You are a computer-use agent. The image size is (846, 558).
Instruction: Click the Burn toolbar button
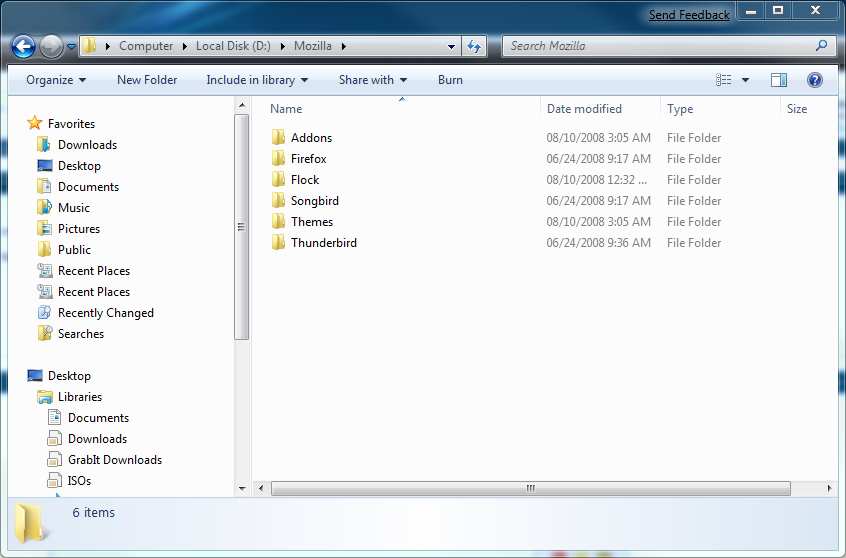click(x=450, y=80)
